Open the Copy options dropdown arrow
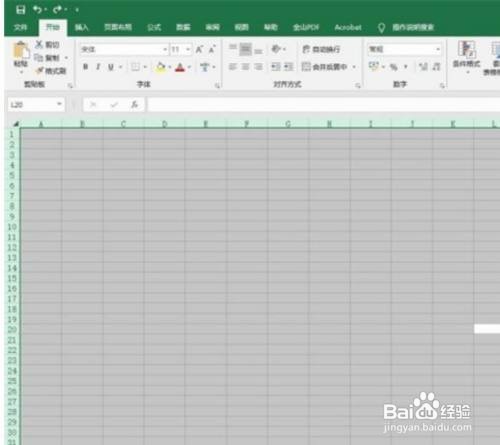The height and width of the screenshot is (445, 500). (66, 58)
